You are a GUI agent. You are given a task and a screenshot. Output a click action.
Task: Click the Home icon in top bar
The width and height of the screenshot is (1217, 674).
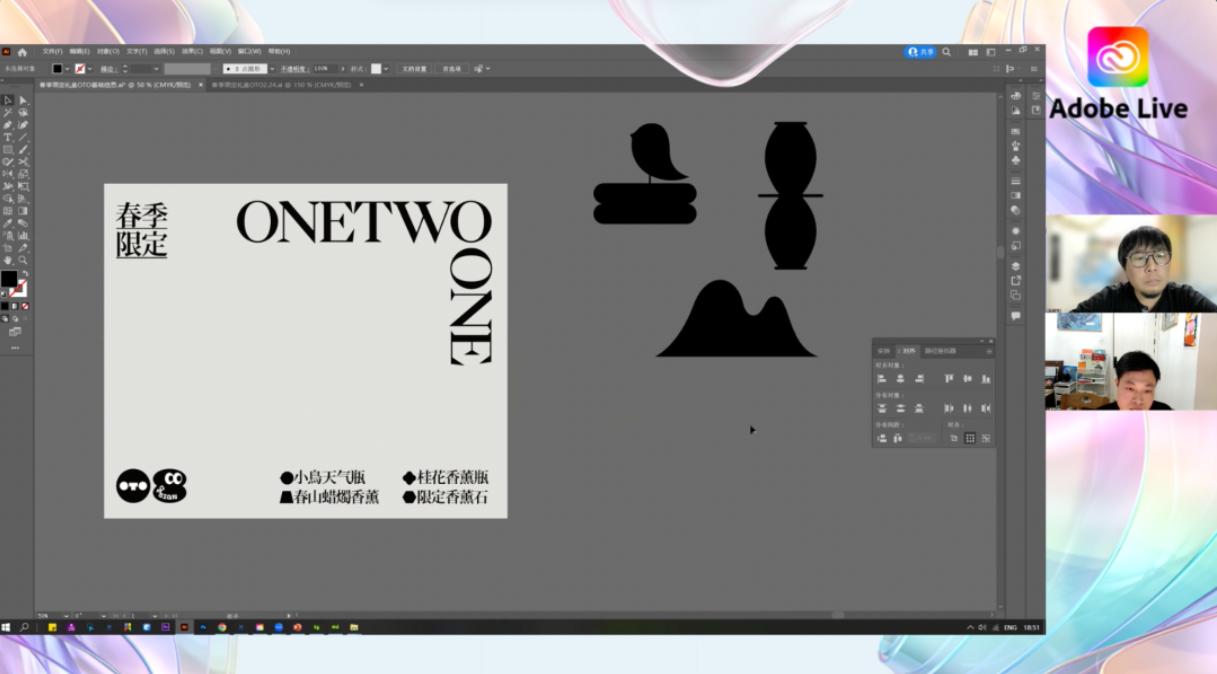[x=22, y=52]
